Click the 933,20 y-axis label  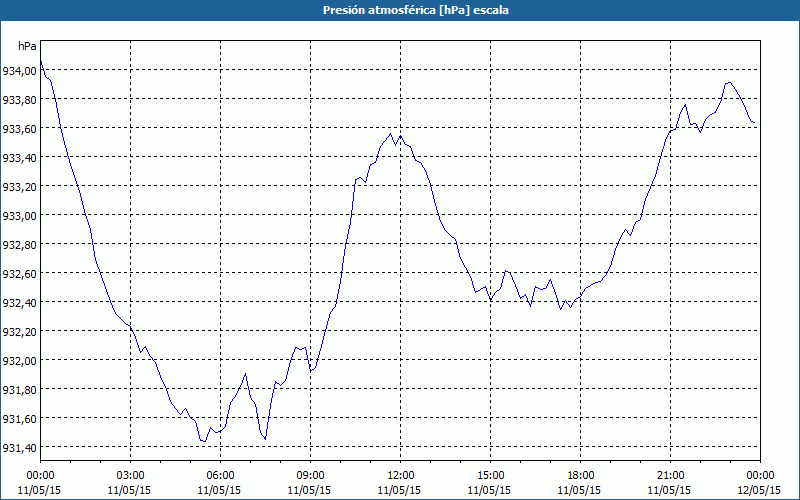coord(19,186)
